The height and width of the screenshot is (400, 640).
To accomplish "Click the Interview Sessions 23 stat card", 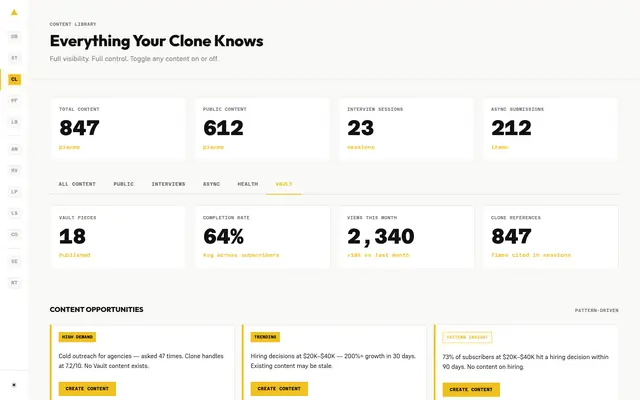I will click(407, 129).
